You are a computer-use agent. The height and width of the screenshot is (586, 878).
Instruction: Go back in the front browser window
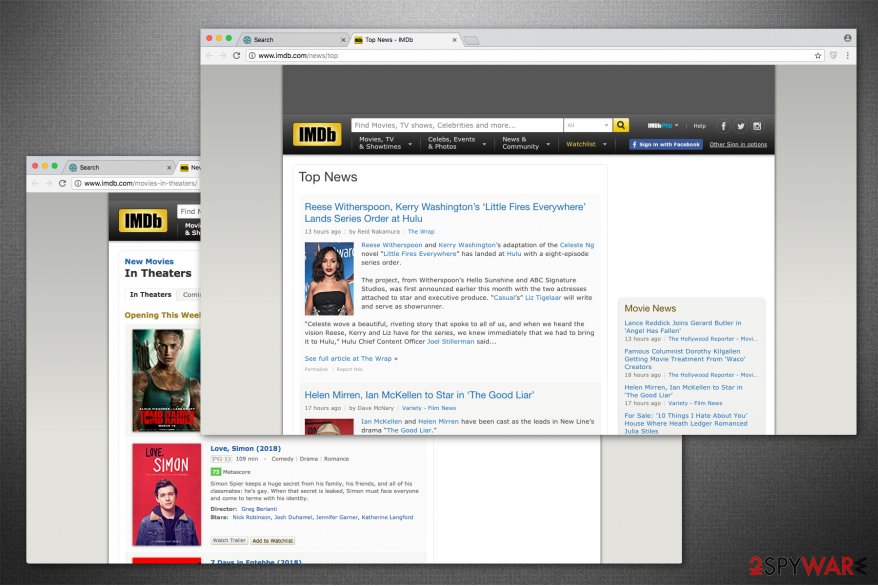click(209, 55)
